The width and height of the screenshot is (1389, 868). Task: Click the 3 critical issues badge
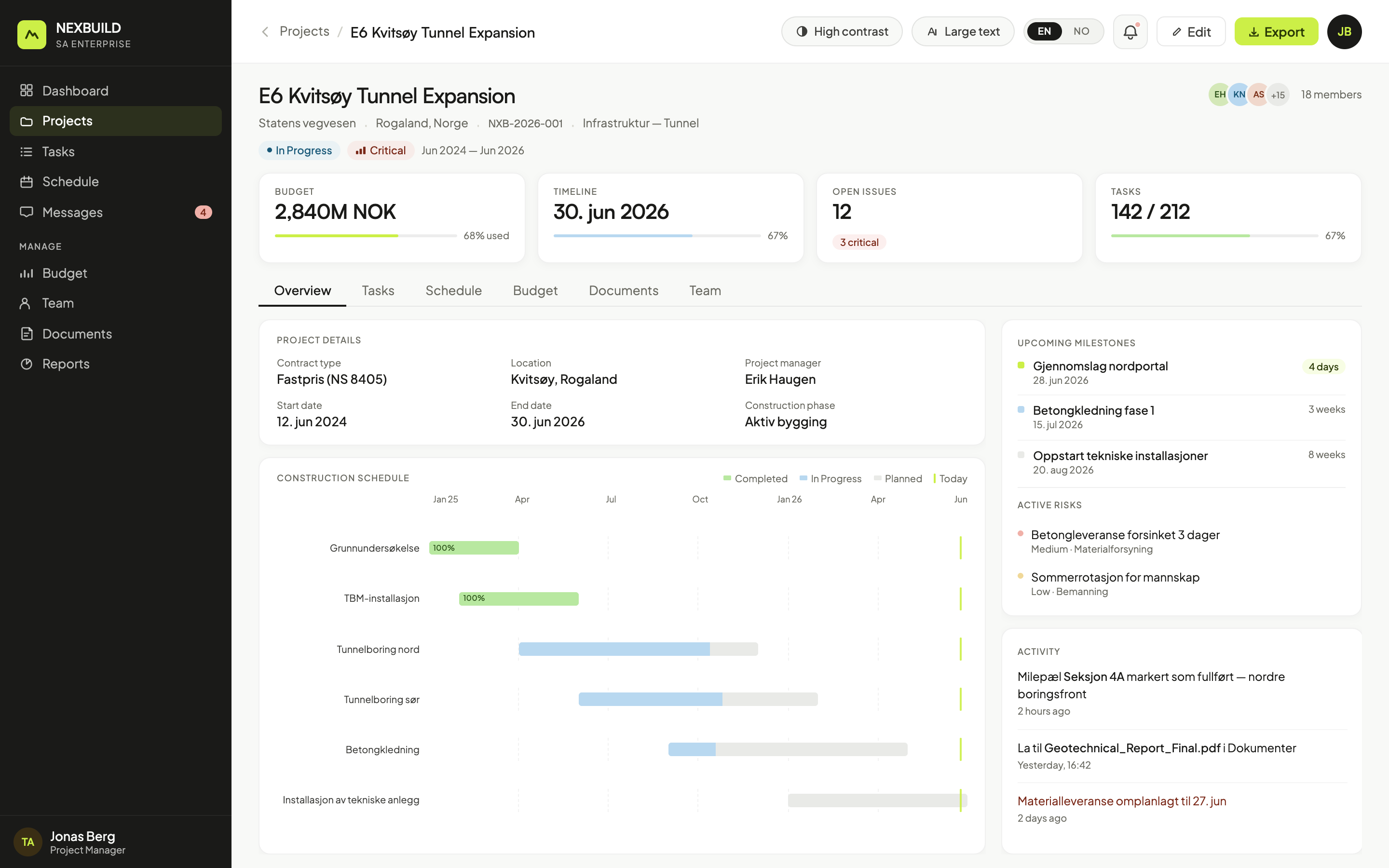point(858,242)
